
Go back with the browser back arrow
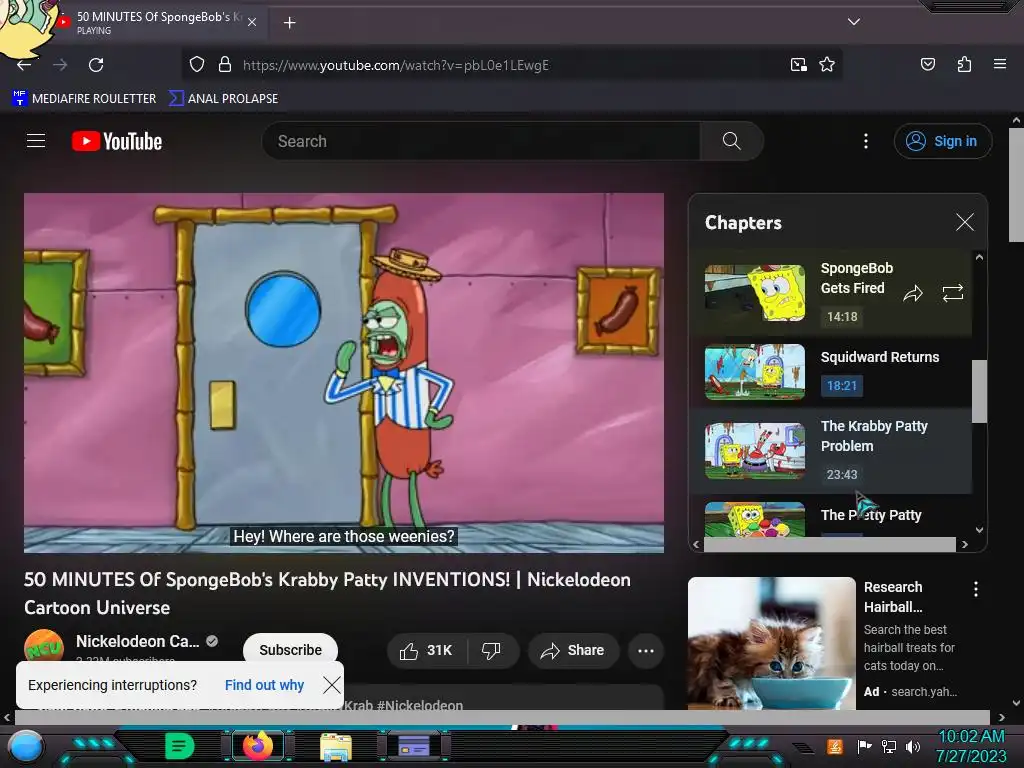pyautogui.click(x=24, y=65)
